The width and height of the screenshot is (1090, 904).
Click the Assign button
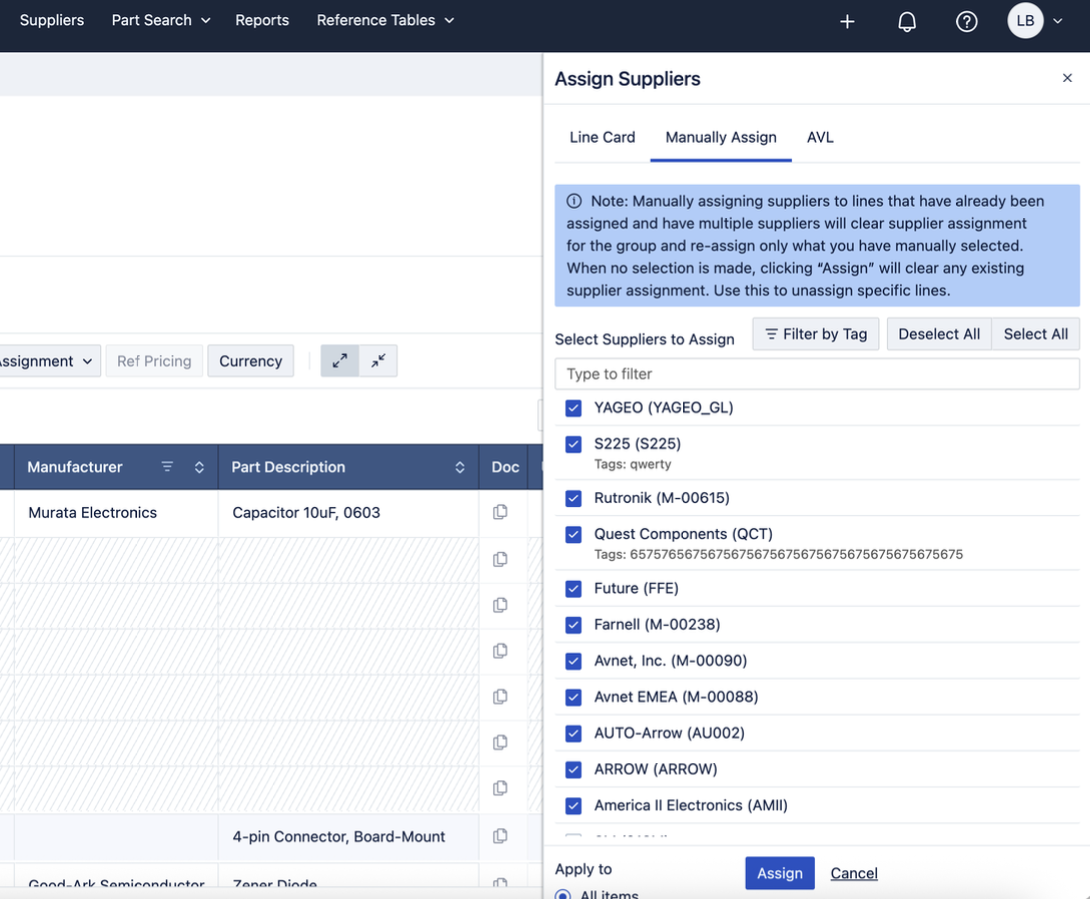779,873
